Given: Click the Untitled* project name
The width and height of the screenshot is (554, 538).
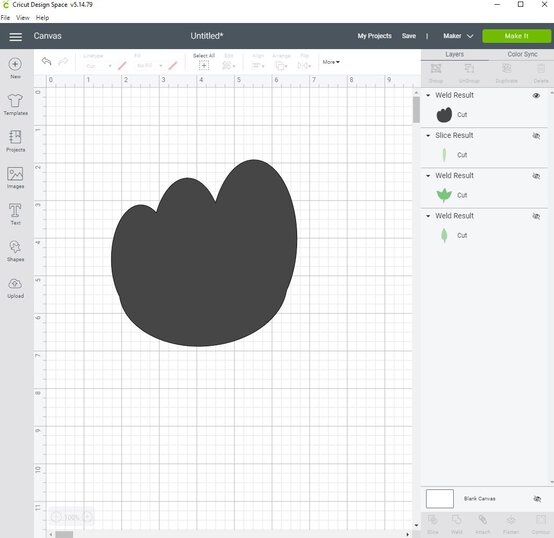Looking at the screenshot, I should (207, 36).
